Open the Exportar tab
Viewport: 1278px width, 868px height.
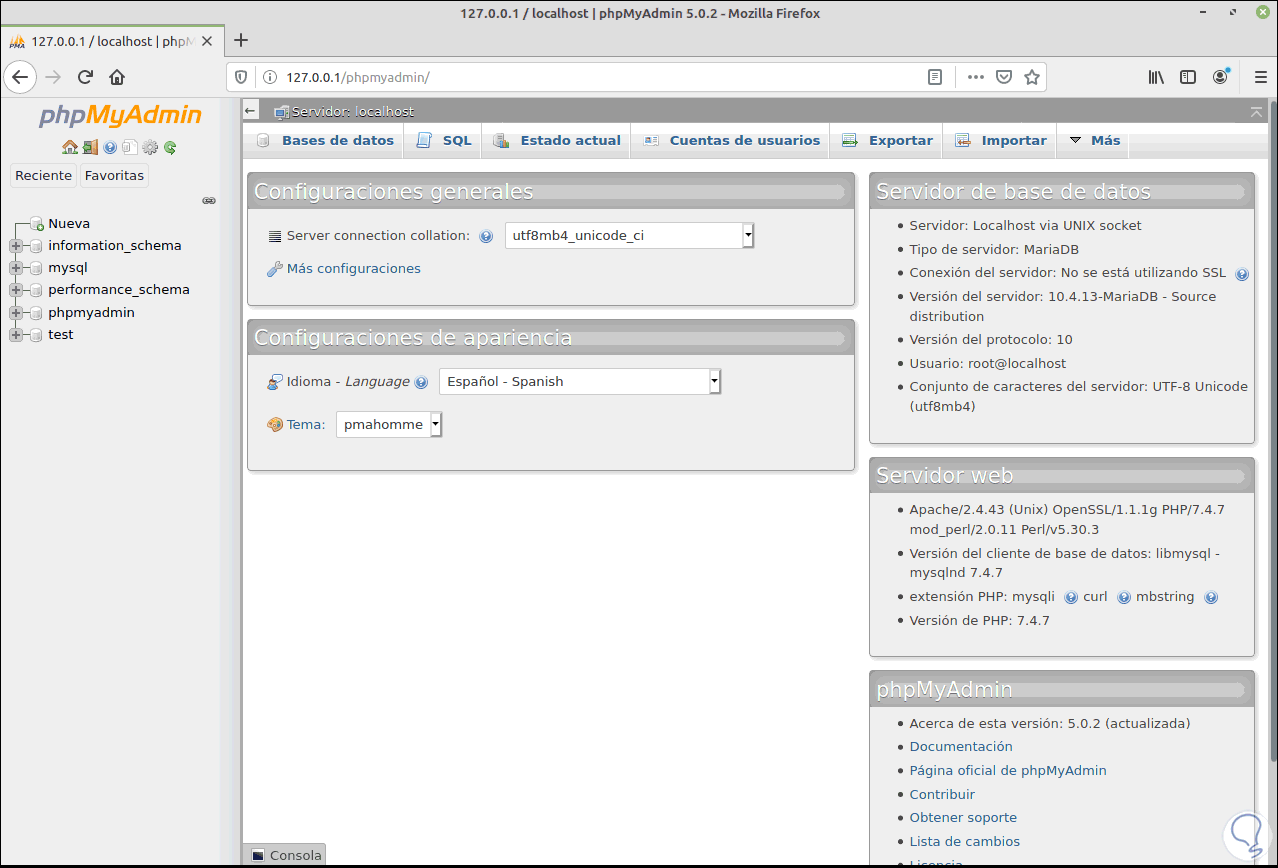888,141
